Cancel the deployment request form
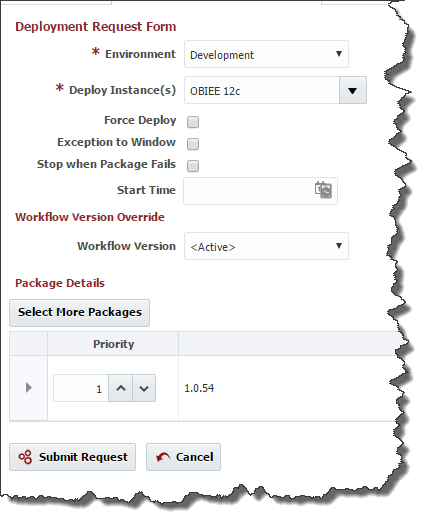 pos(184,457)
